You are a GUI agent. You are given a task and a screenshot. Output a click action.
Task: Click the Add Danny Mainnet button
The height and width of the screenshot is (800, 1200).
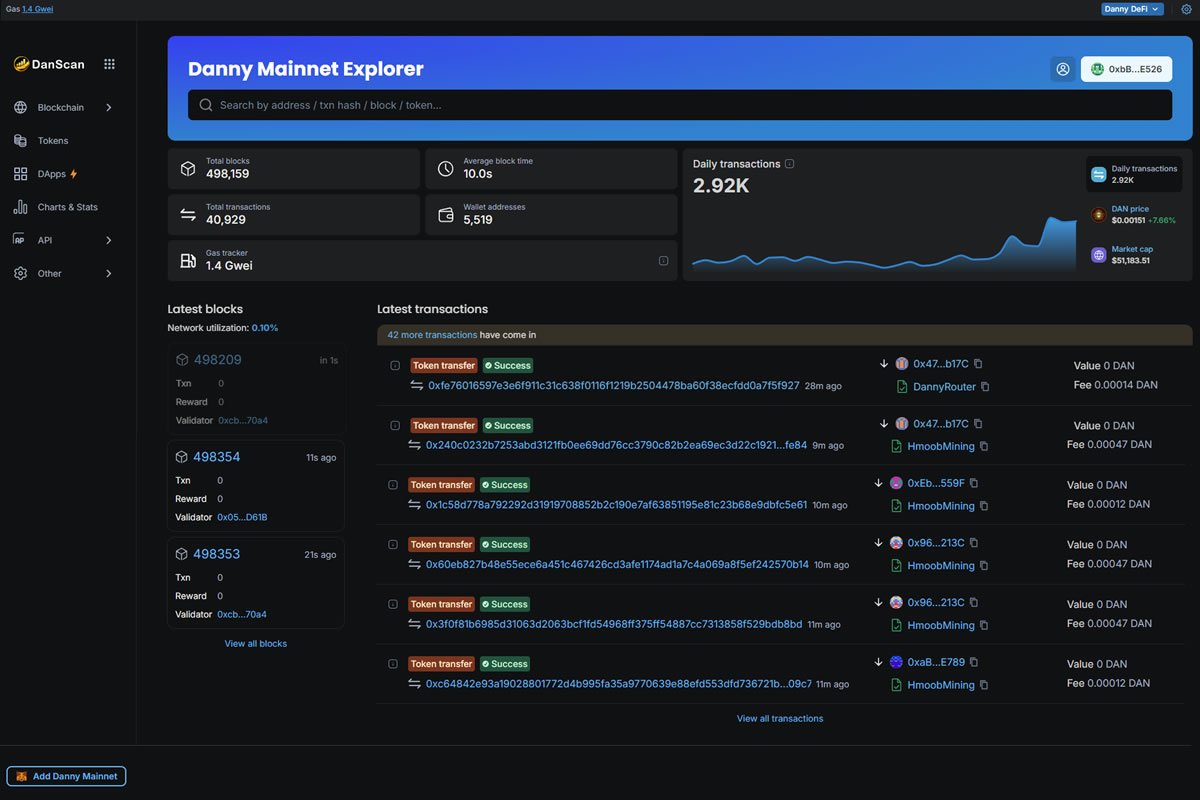[66, 776]
